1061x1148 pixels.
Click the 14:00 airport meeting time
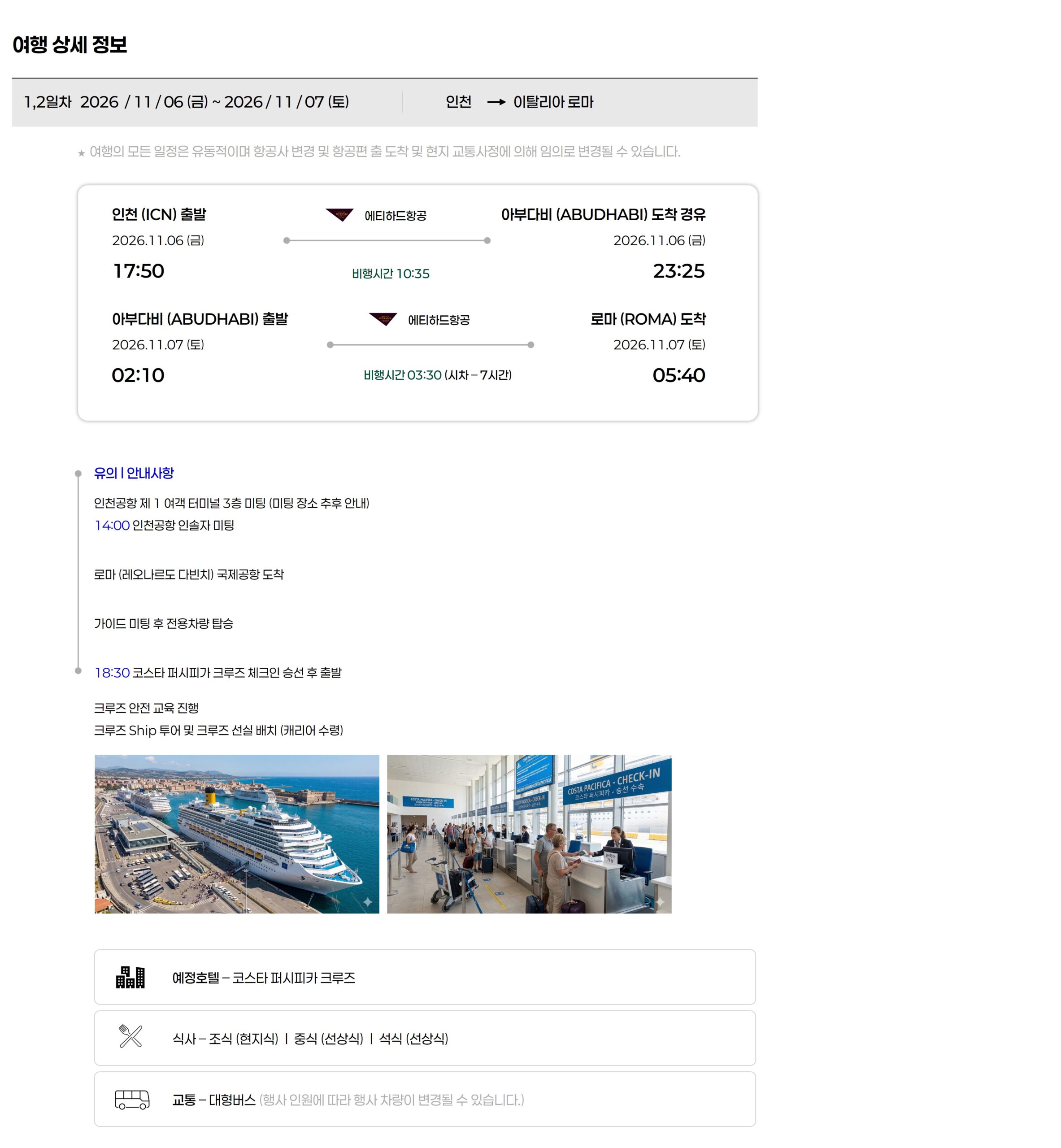[112, 525]
